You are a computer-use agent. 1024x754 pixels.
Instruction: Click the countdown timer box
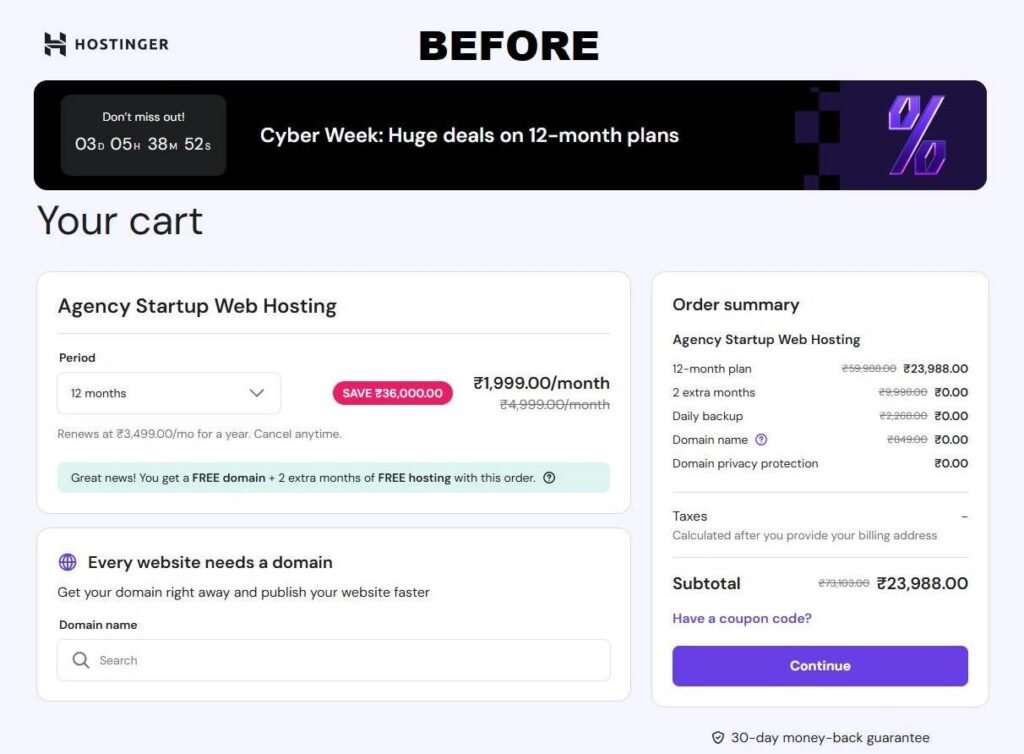point(143,135)
